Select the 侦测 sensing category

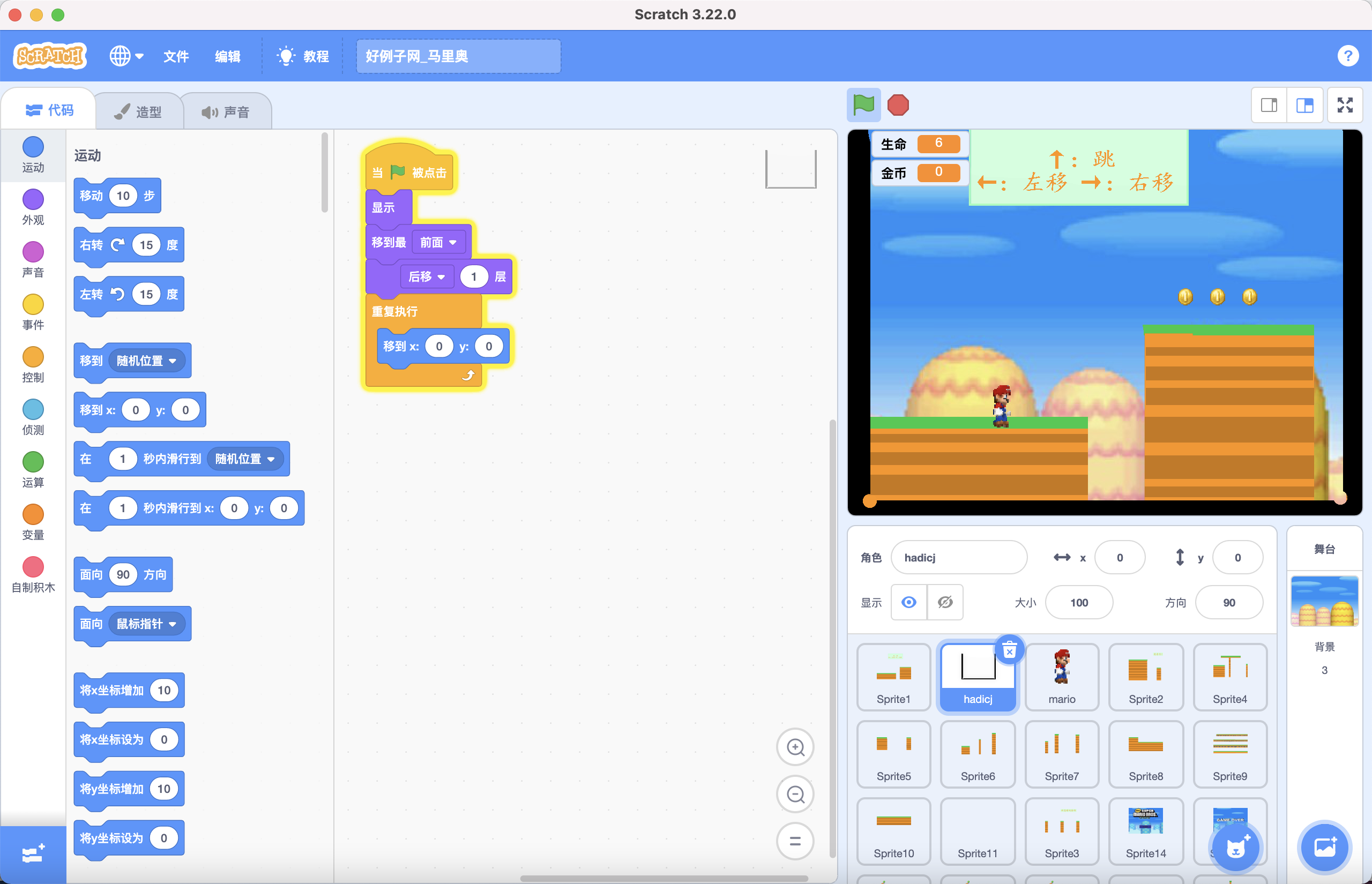(33, 417)
